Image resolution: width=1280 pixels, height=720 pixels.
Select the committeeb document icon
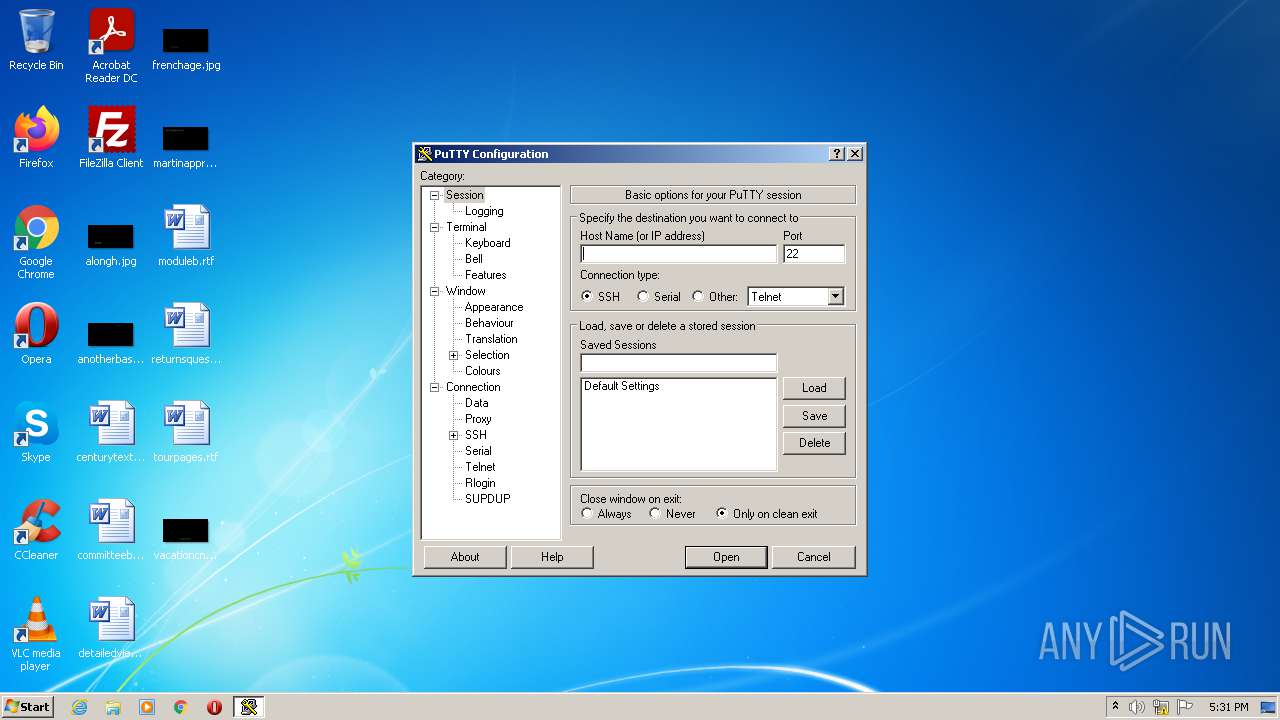tap(111, 531)
